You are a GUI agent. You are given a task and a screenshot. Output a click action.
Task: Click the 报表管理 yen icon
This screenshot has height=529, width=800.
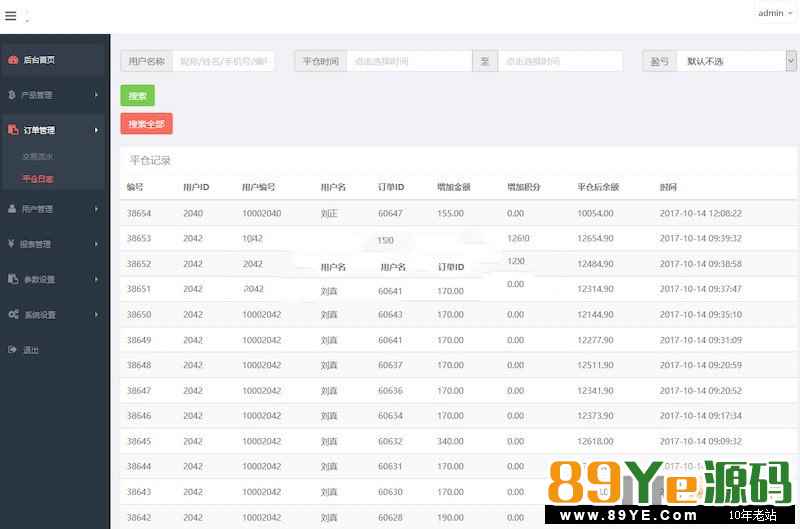(11, 244)
